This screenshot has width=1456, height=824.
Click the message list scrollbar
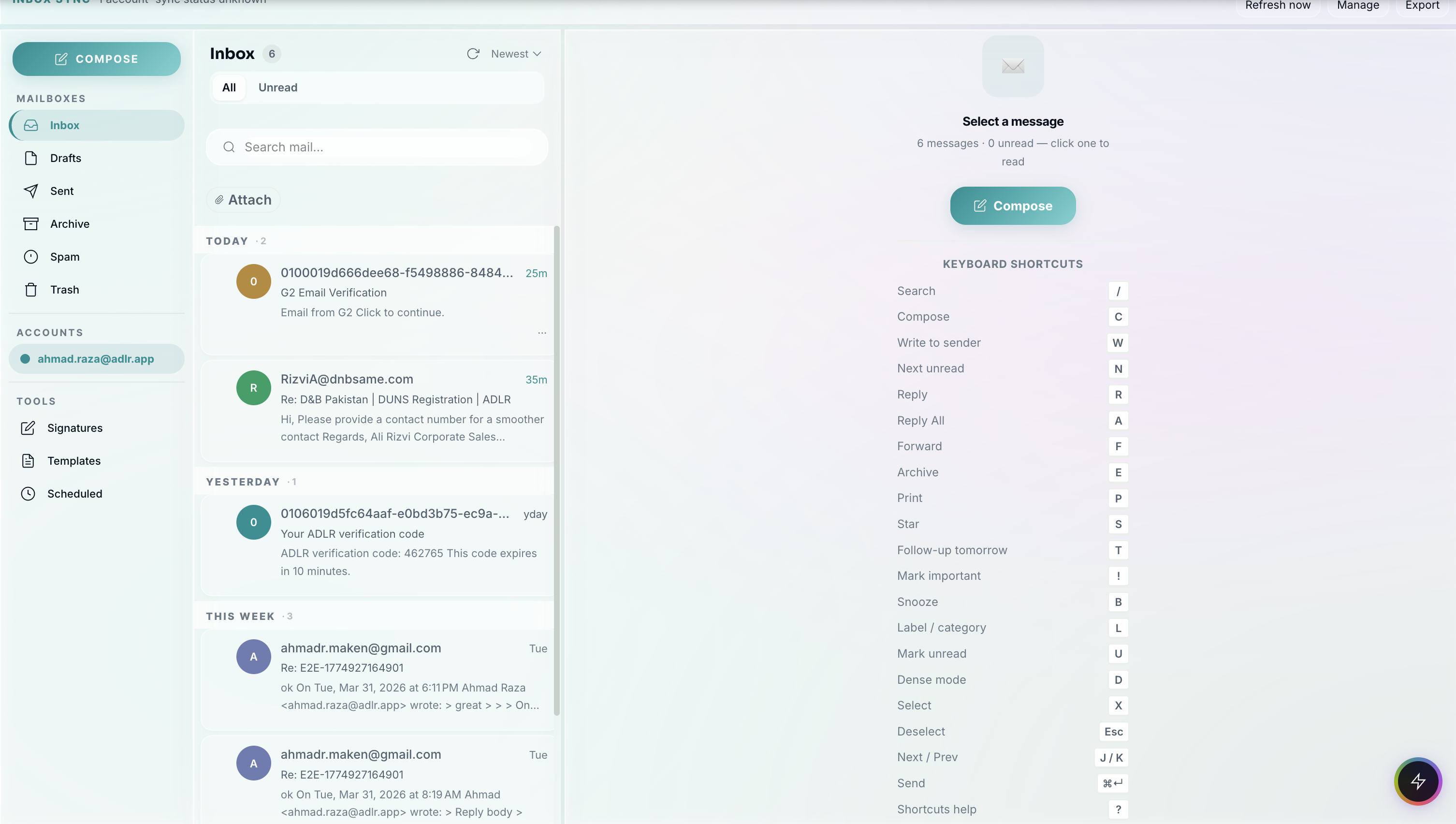coord(556,470)
